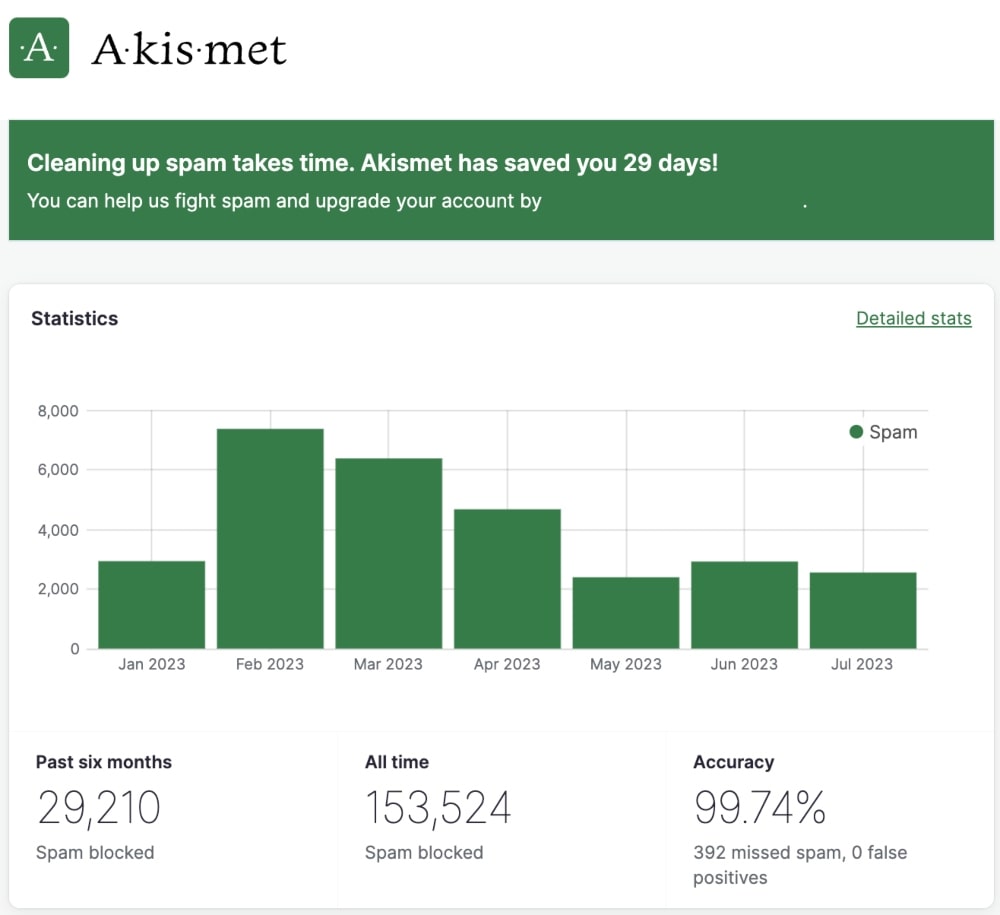Click the Akismet wordmark text
This screenshot has height=915, width=1000.
click(x=189, y=49)
